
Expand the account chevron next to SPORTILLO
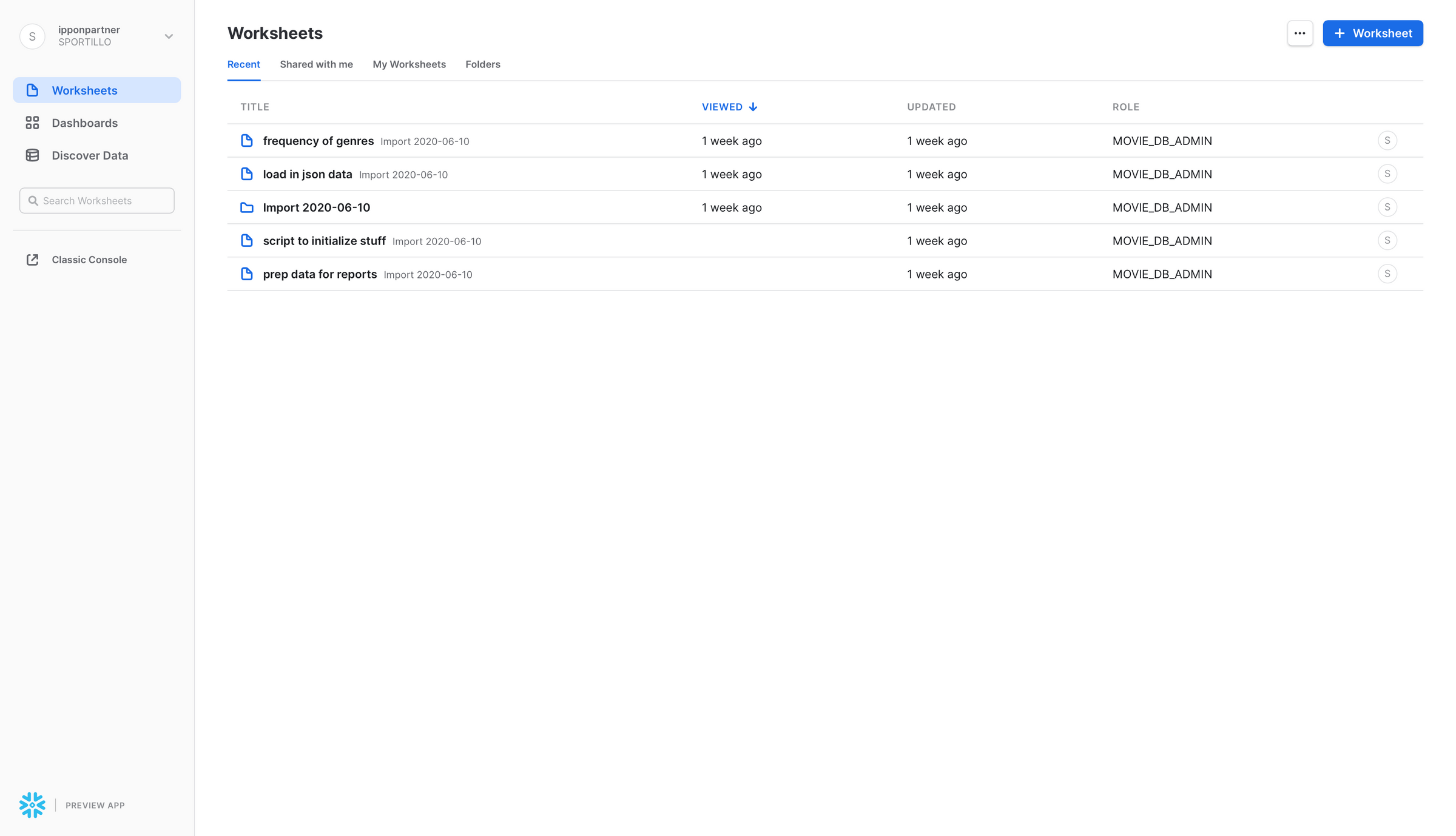point(169,36)
